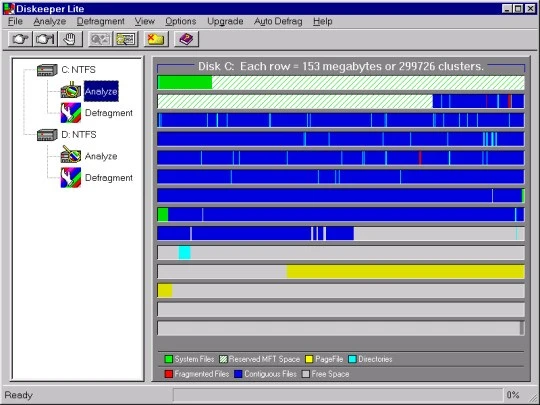The height and width of the screenshot is (405, 540).
Task: Open help using the purple book icon
Action: coord(186,39)
